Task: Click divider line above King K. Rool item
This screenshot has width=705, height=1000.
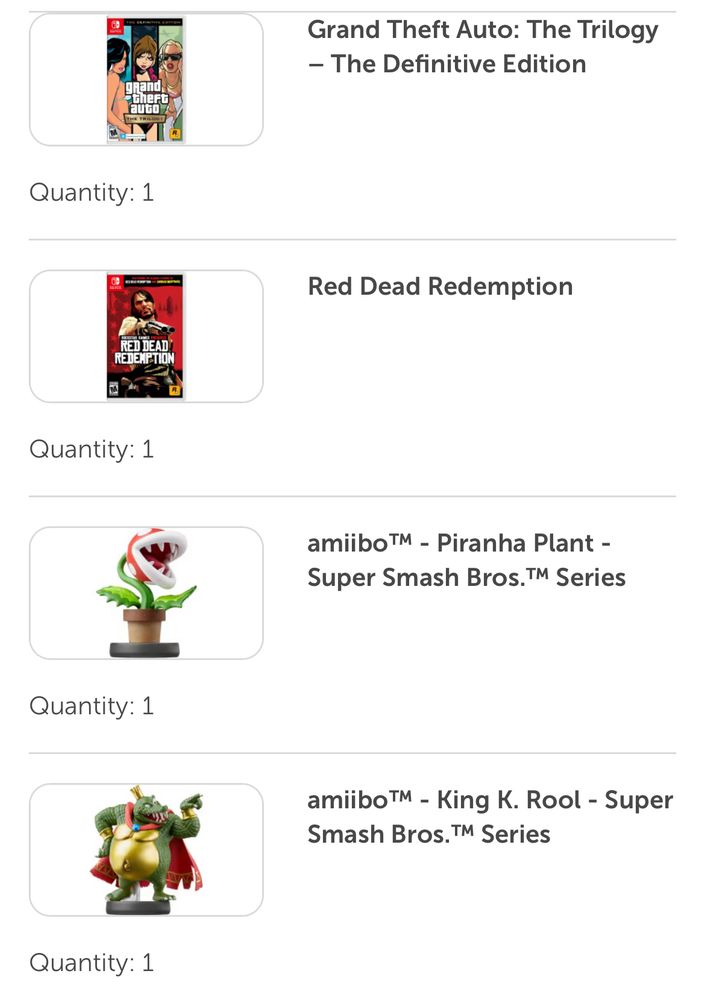Action: (x=352, y=753)
